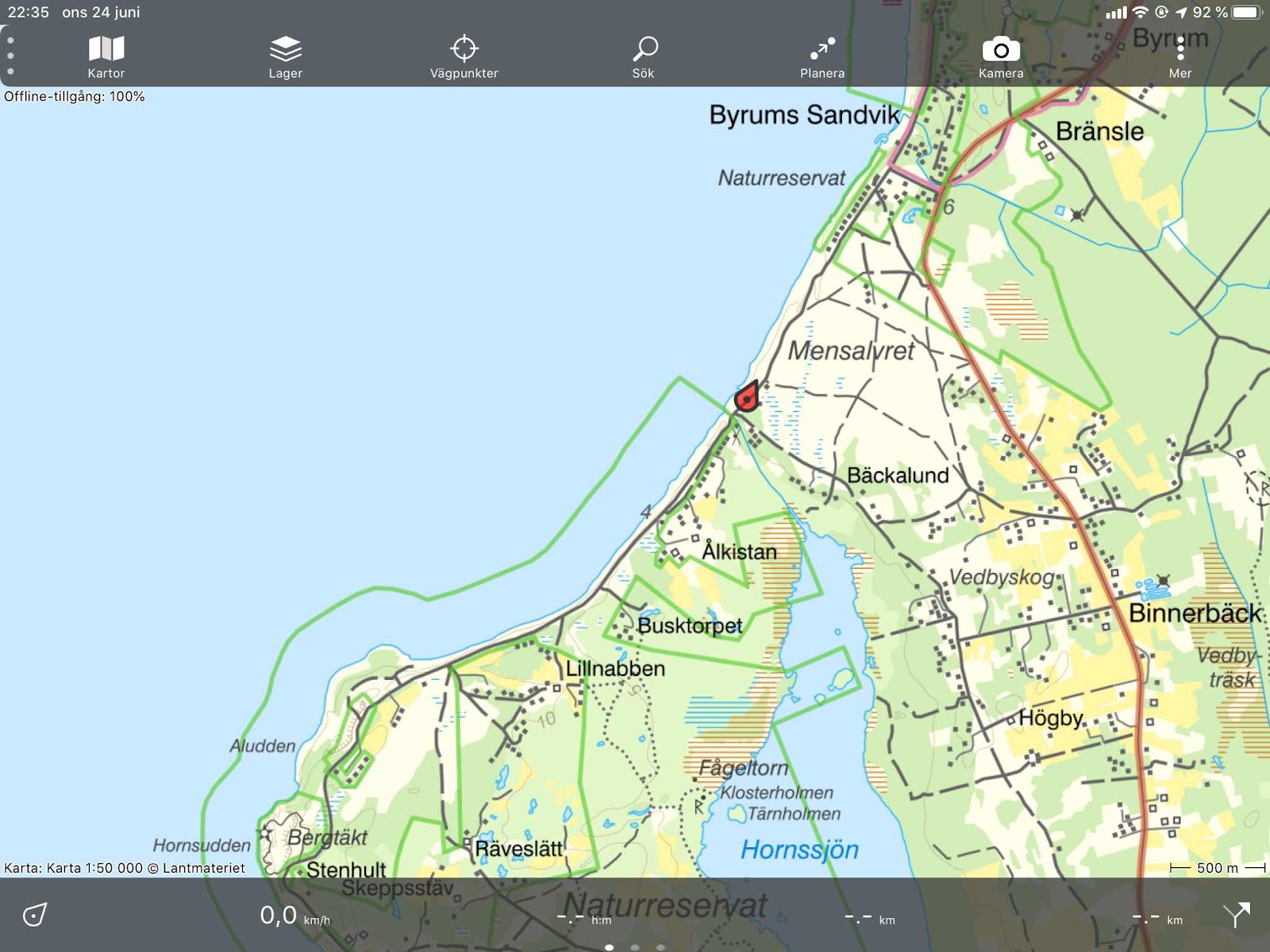Tap the 0,0 km/h speed readout
This screenshot has height=952, width=1270.
pyautogui.click(x=295, y=916)
